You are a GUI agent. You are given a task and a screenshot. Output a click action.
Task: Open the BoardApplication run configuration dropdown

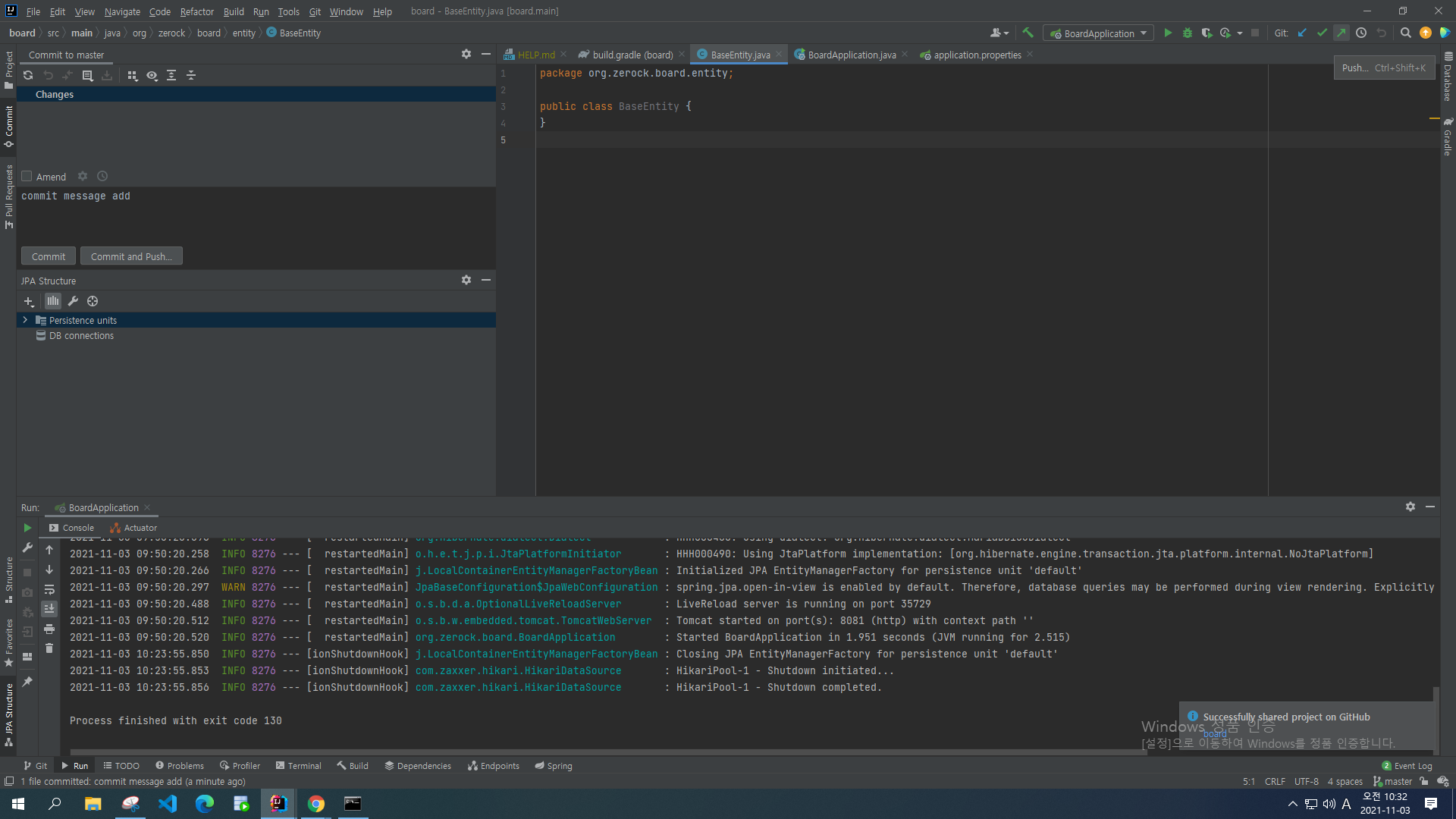1099,33
